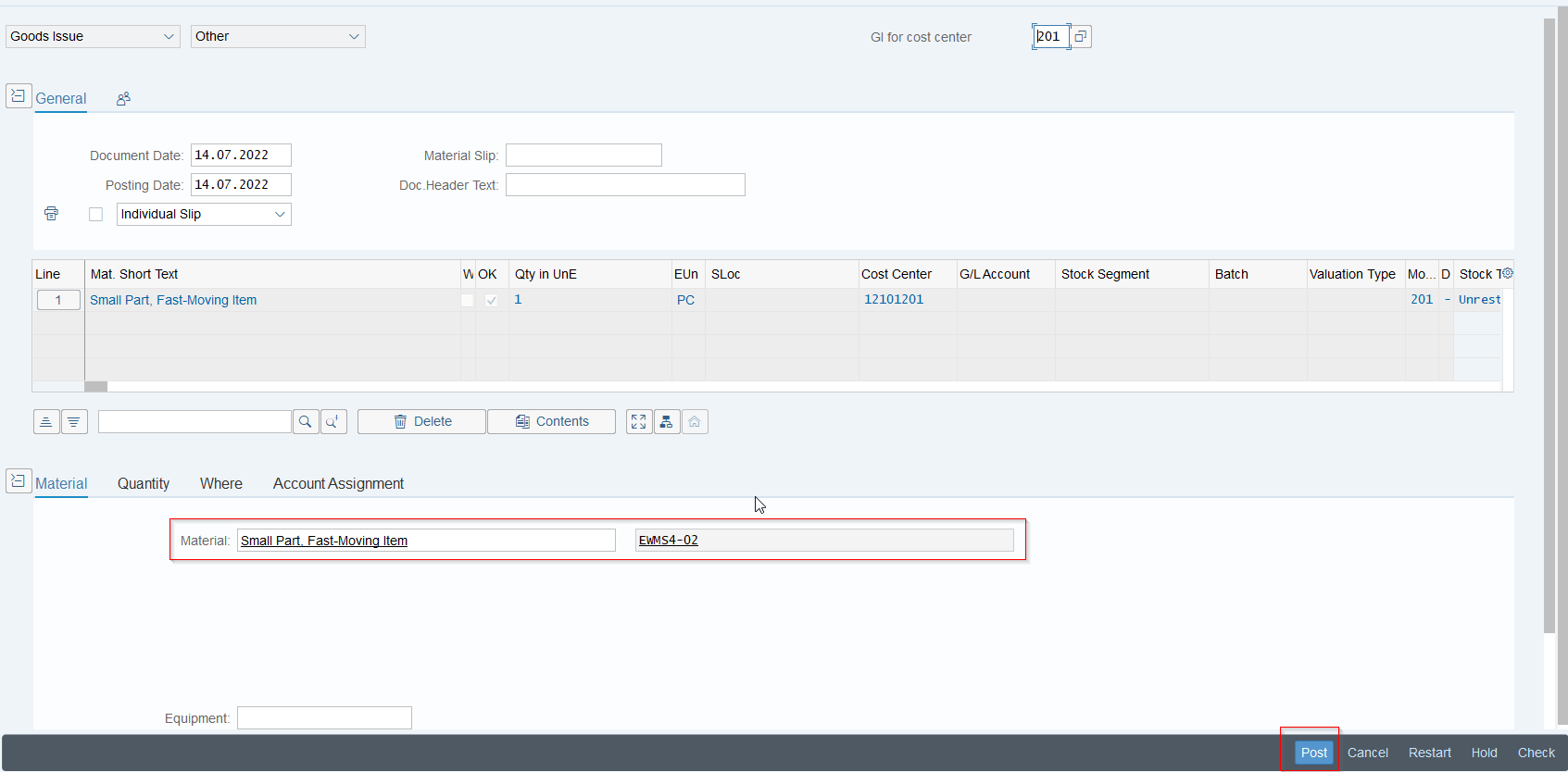Switch to the Material tab
The height and width of the screenshot is (772, 1568).
click(x=61, y=483)
